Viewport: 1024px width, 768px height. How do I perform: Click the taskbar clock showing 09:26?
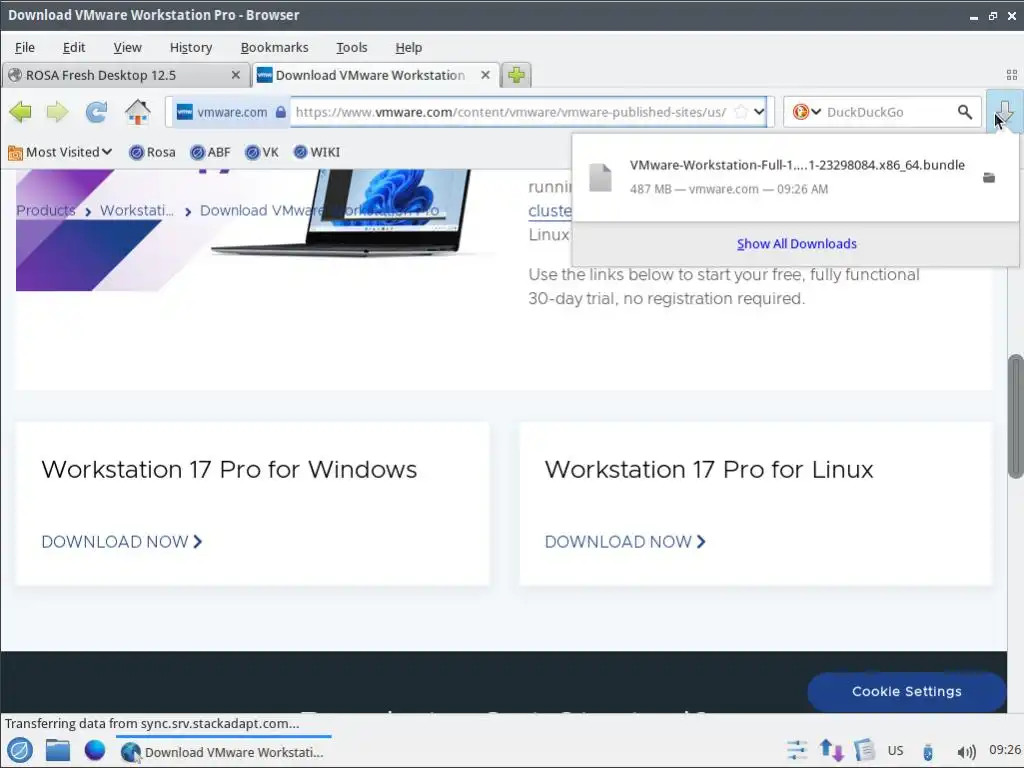[1004, 750]
